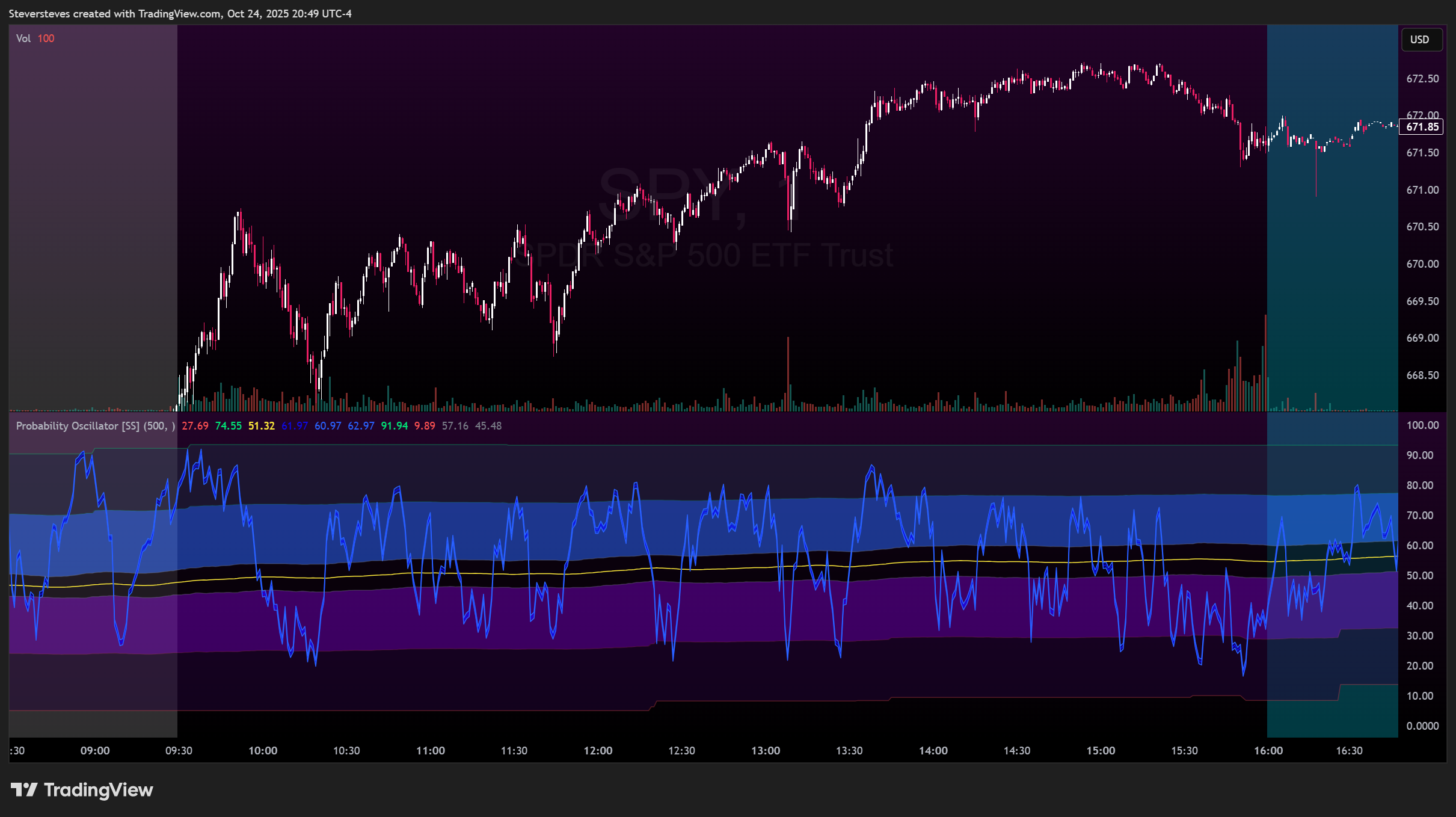Click the green oscillator value 91.94
The height and width of the screenshot is (817, 1456).
[x=395, y=426]
